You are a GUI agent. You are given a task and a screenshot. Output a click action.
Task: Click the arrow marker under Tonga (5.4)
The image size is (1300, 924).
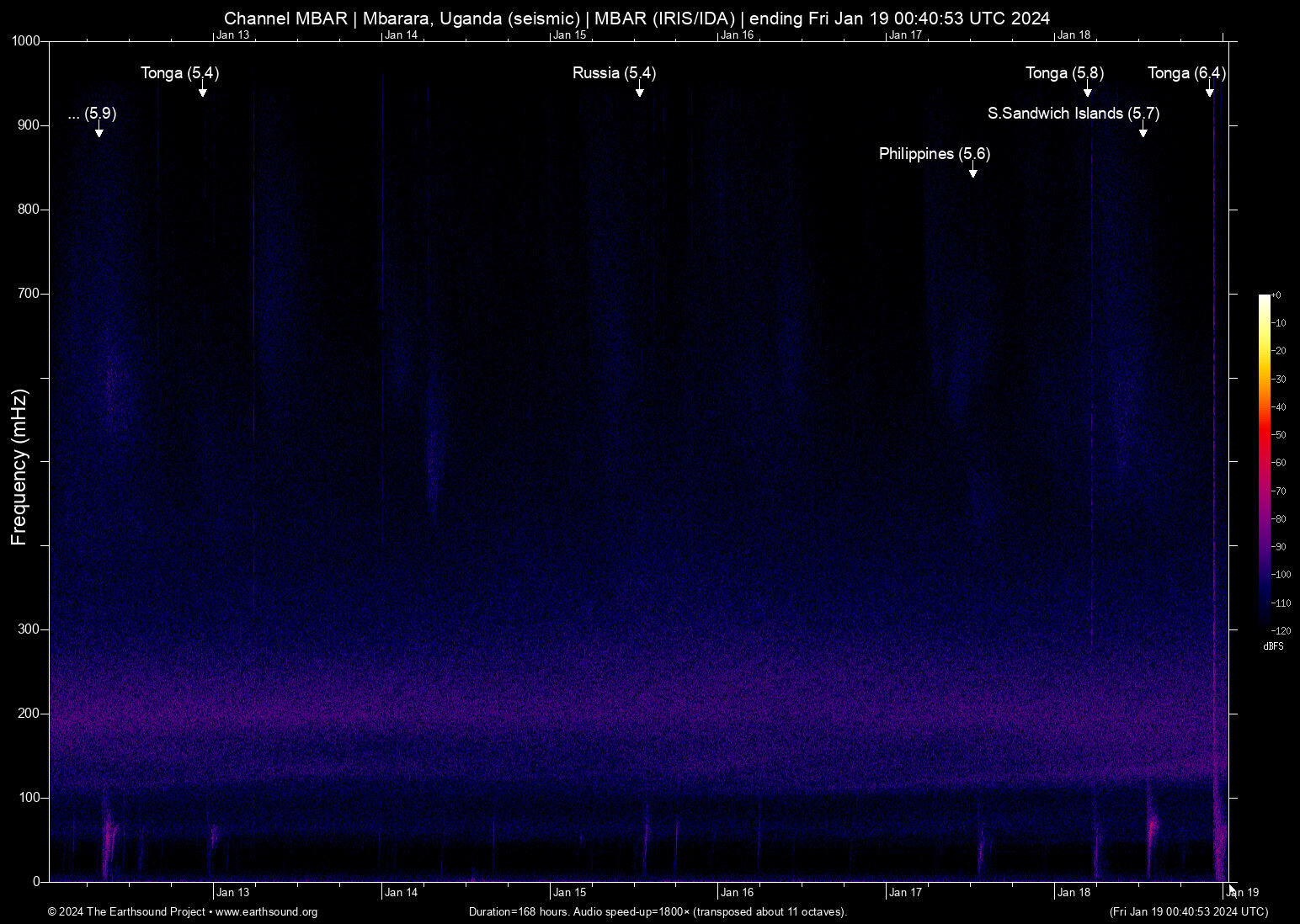pyautogui.click(x=203, y=91)
